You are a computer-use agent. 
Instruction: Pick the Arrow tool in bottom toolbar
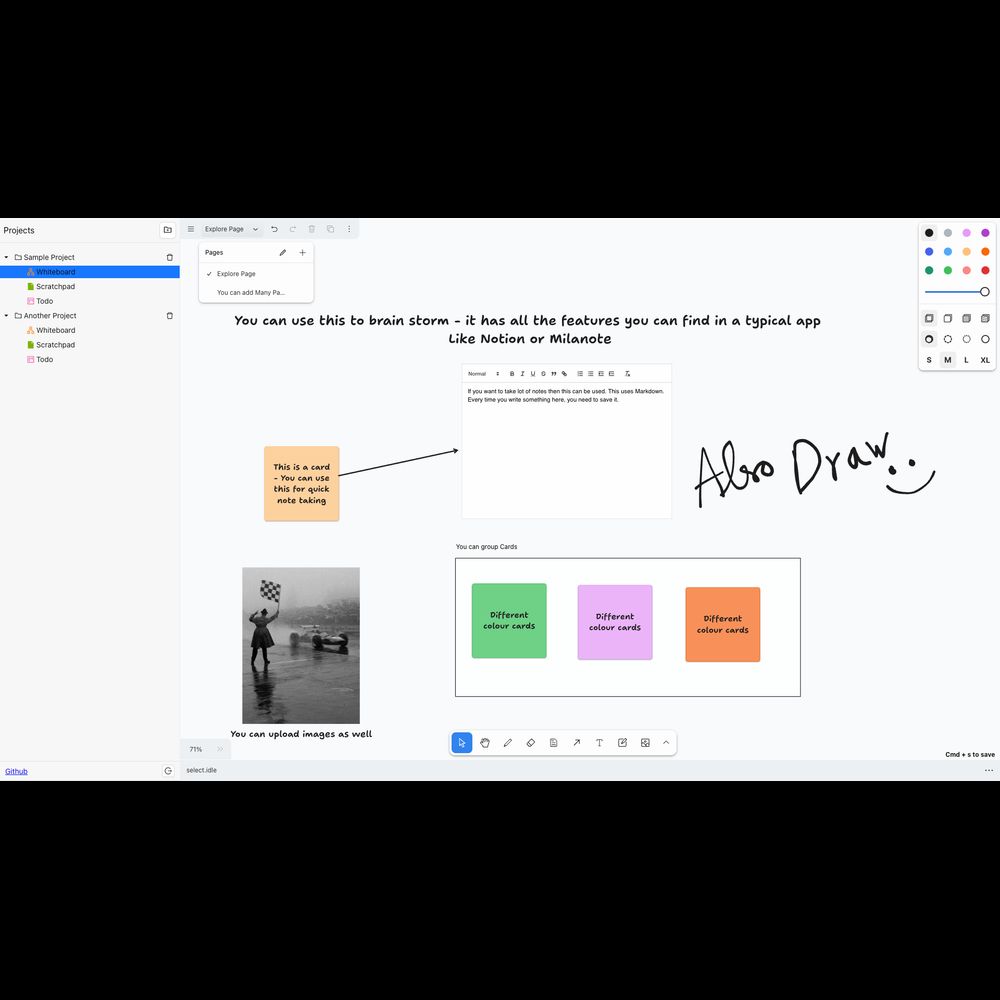(x=577, y=743)
